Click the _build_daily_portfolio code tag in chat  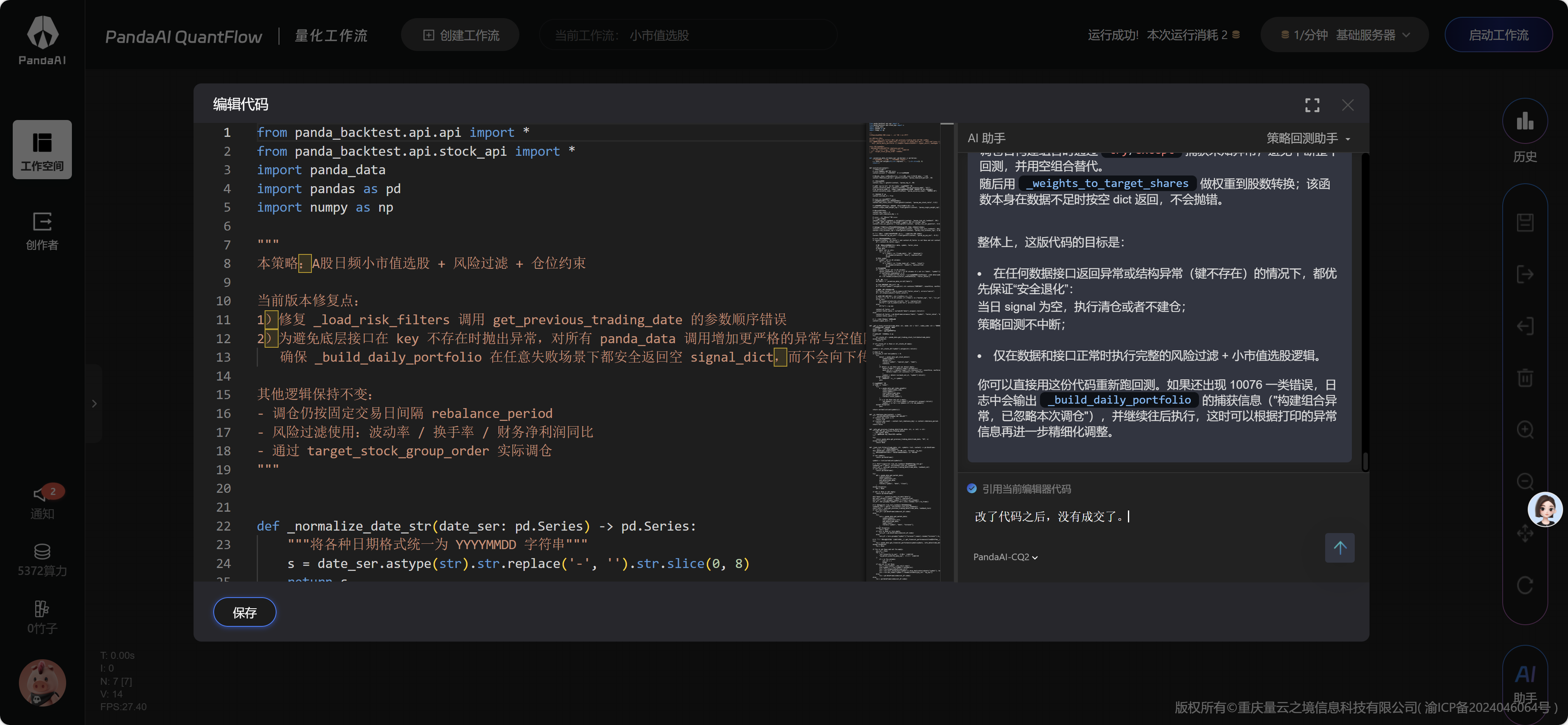click(x=1119, y=400)
